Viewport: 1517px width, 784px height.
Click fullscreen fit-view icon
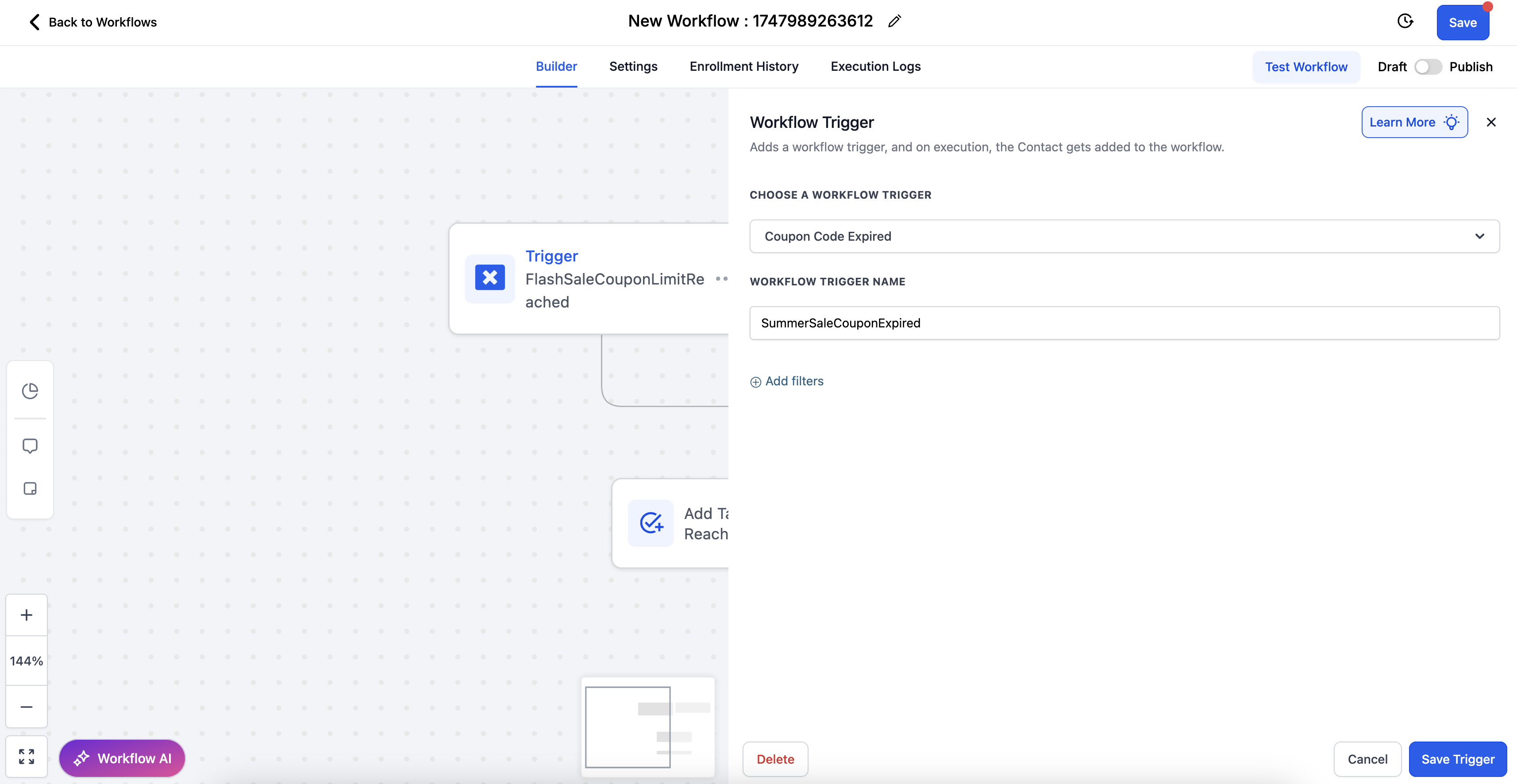tap(27, 756)
